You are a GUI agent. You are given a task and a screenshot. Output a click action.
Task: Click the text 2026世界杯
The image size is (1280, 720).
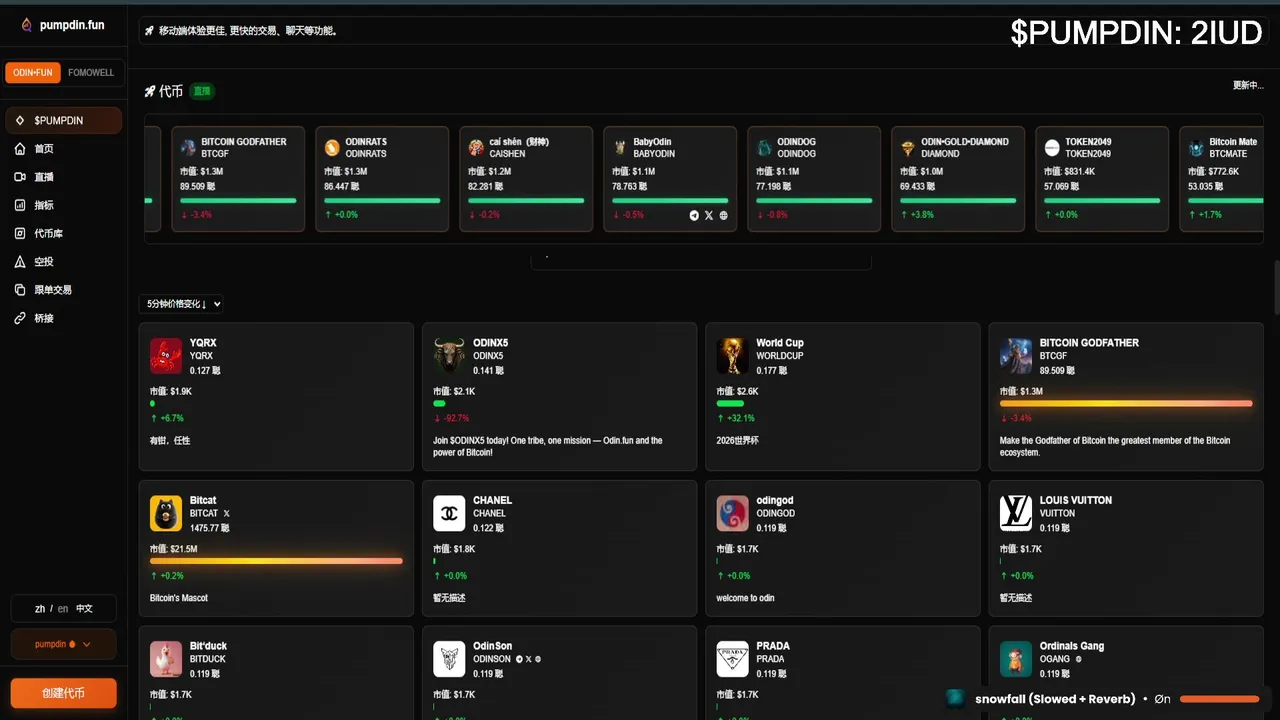coord(738,441)
